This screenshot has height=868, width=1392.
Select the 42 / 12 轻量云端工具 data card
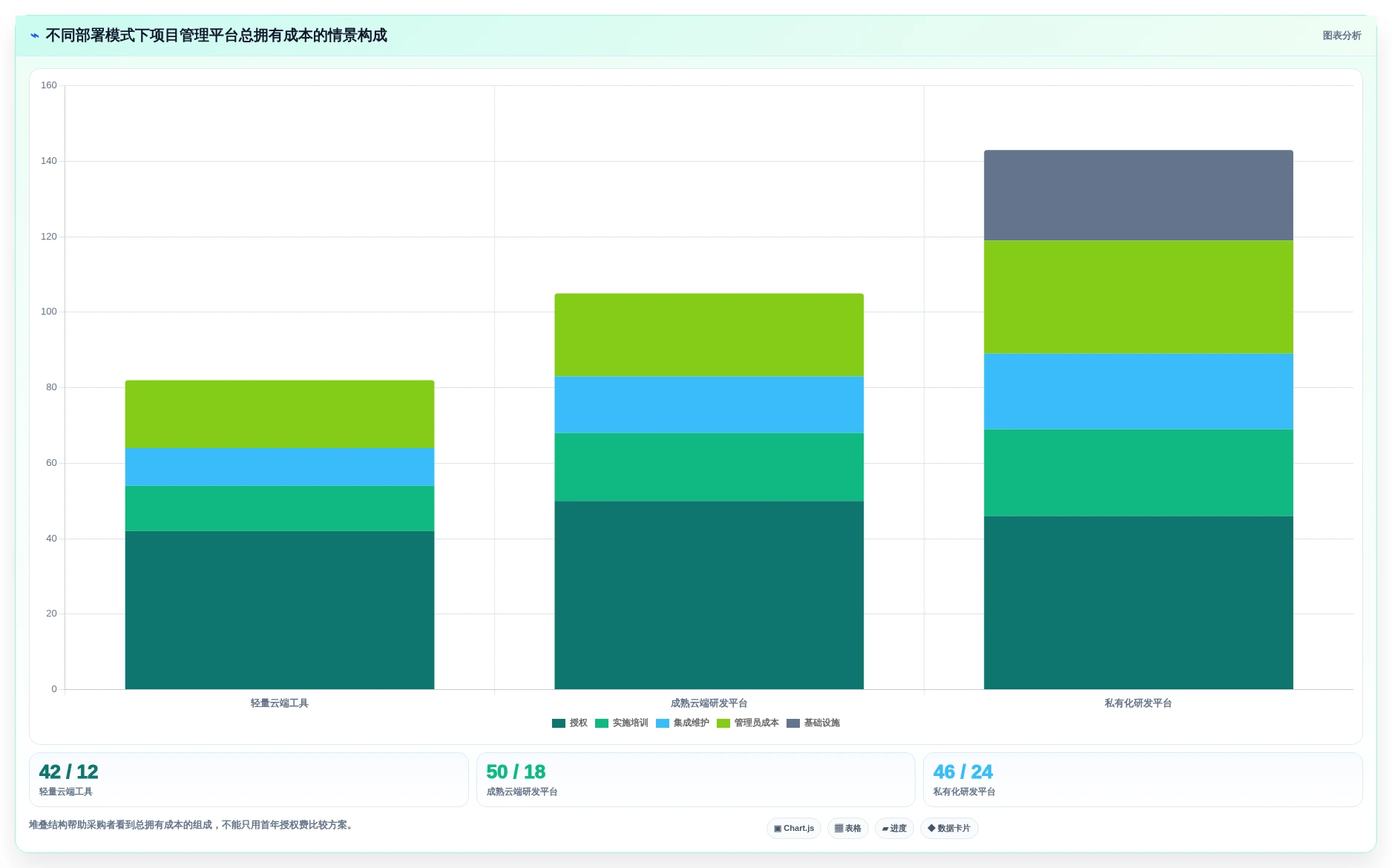249,780
